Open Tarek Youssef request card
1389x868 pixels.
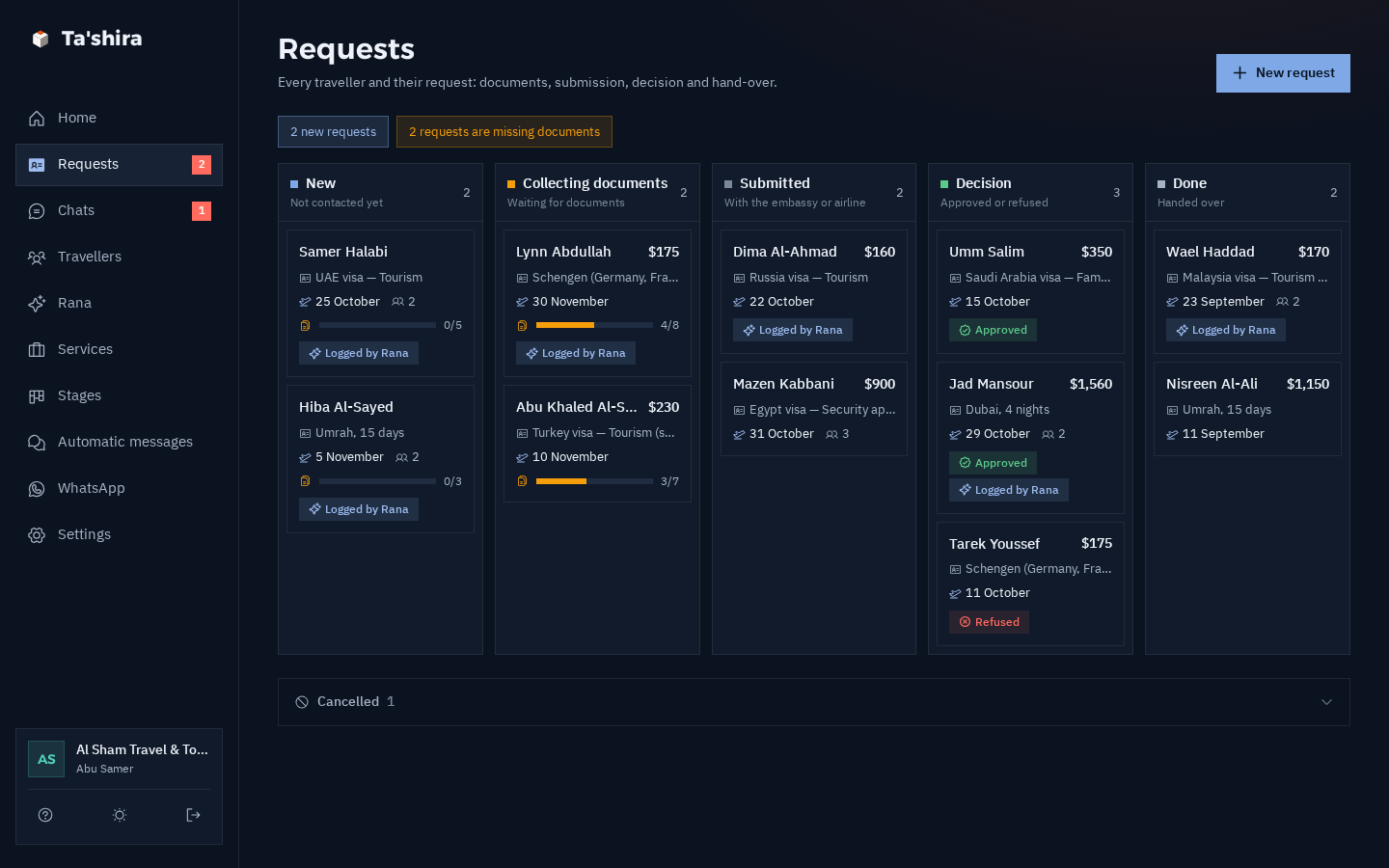tap(1030, 583)
